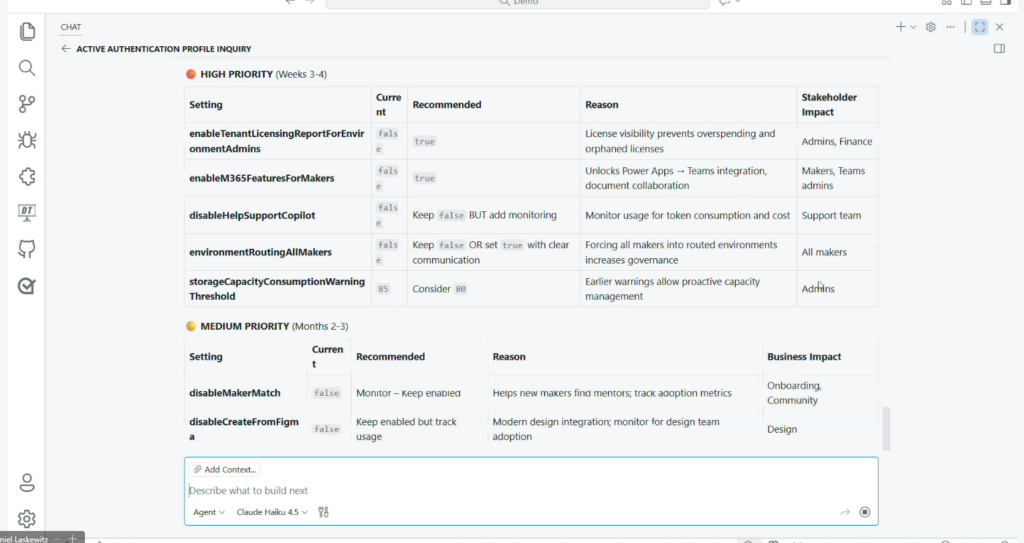Open the chat More Actions ellipsis menu

(950, 27)
